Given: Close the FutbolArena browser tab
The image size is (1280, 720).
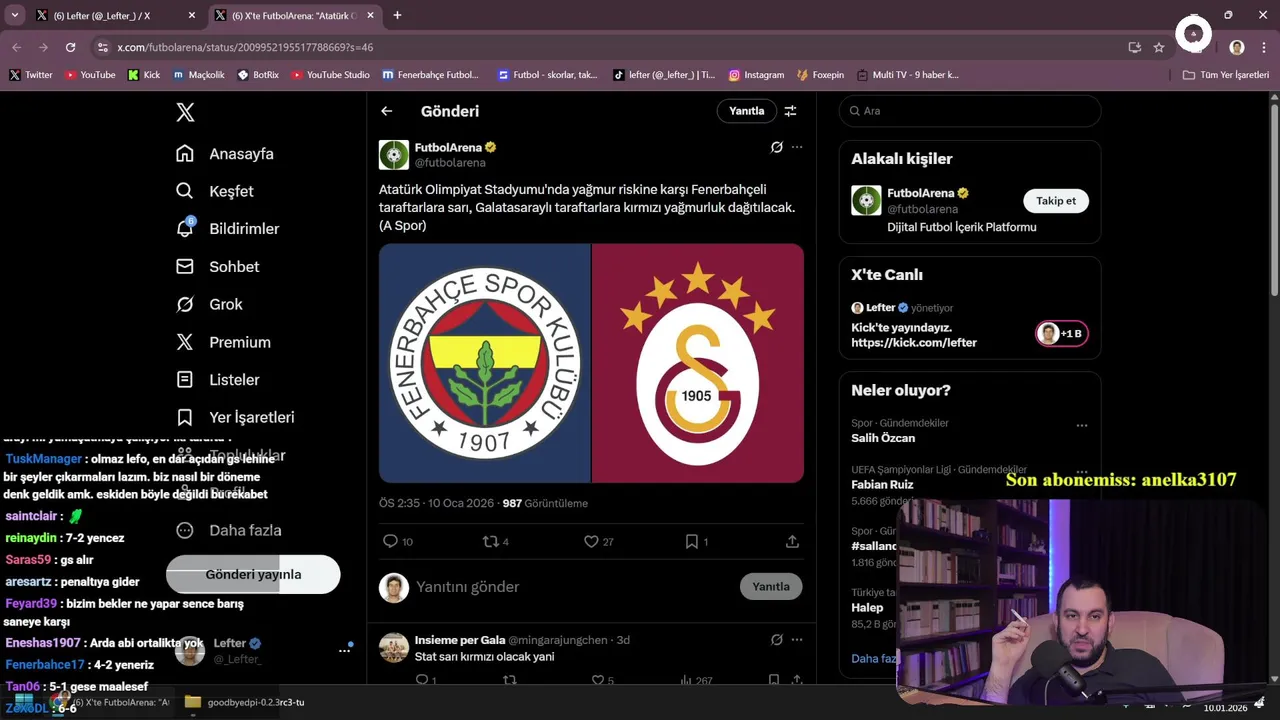Looking at the screenshot, I should pyautogui.click(x=370, y=15).
